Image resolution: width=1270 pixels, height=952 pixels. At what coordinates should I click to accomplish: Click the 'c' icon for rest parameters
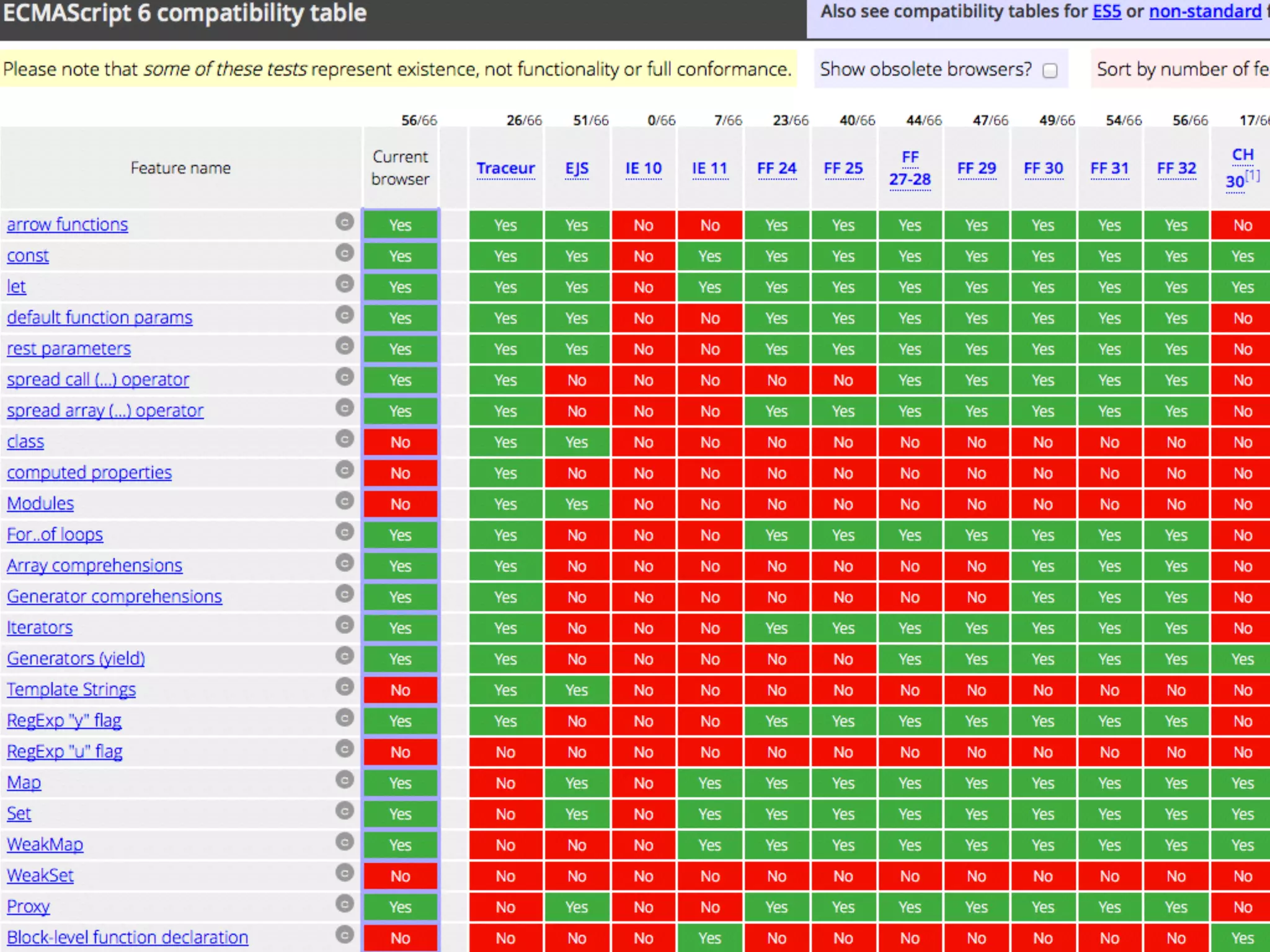(345, 346)
